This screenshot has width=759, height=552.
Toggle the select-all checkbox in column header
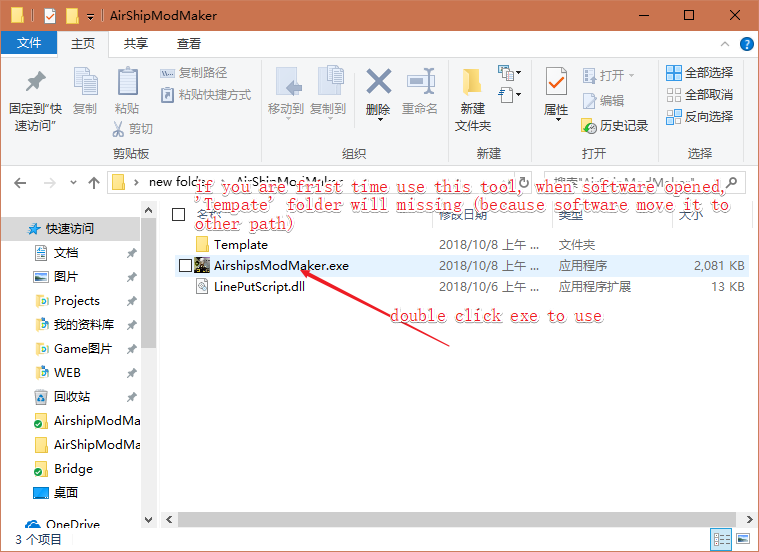coord(179,215)
